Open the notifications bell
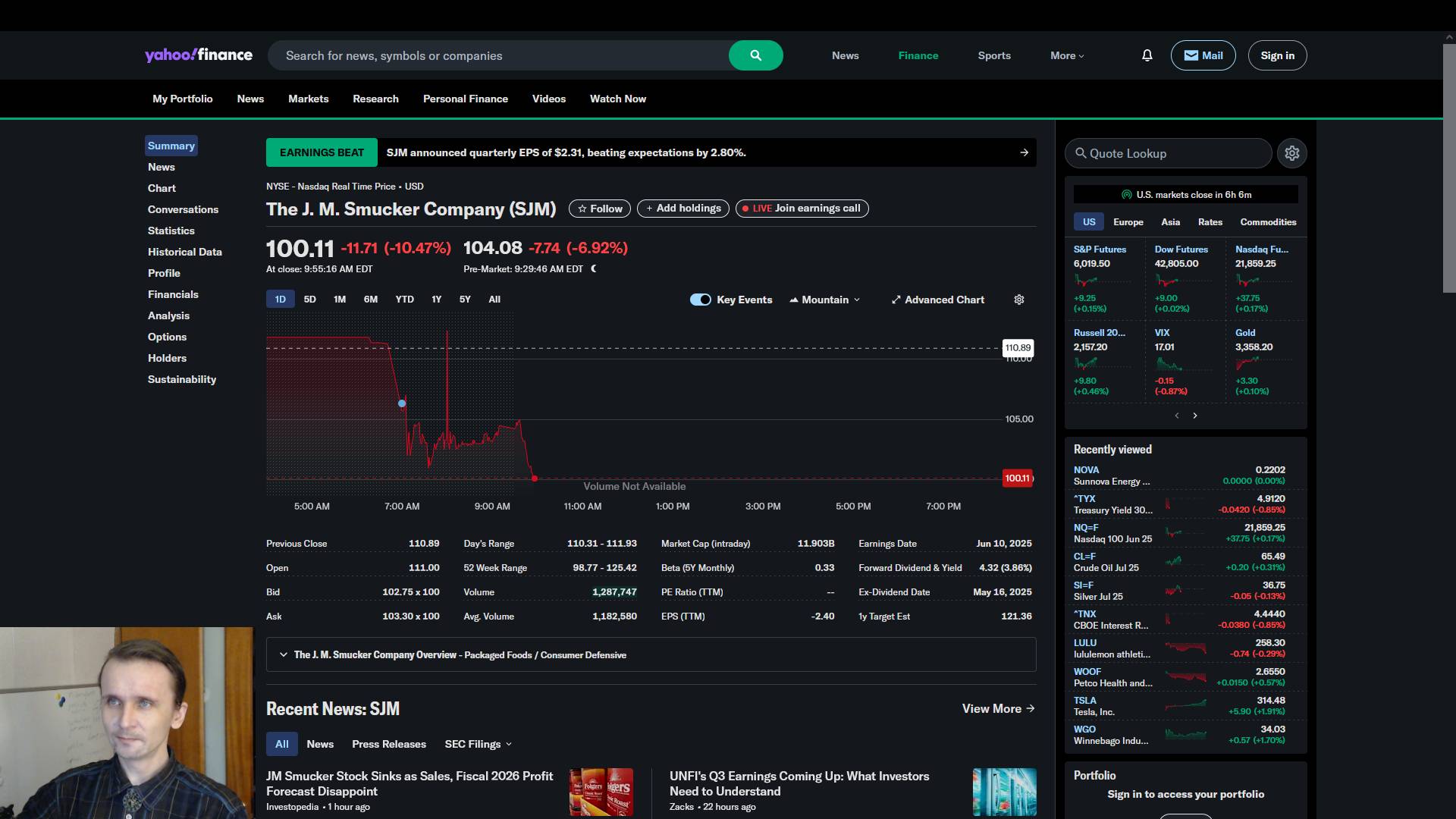The image size is (1456, 819). pos(1147,55)
